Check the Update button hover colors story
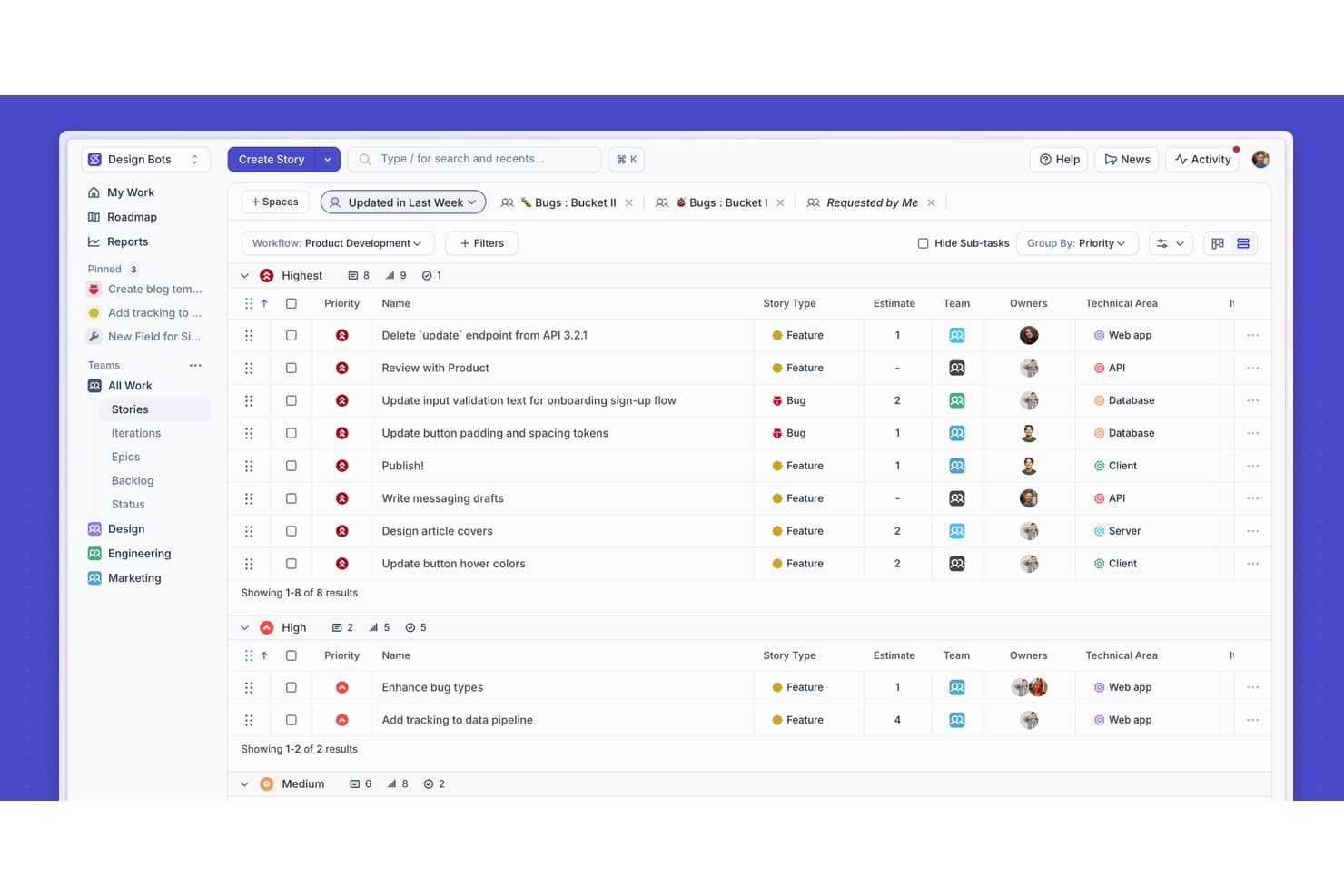The image size is (1344, 896). tap(292, 564)
